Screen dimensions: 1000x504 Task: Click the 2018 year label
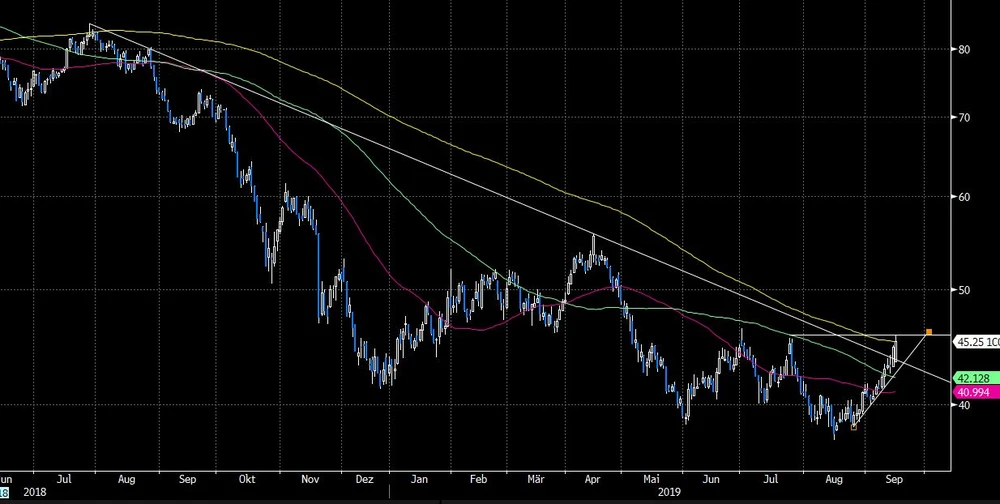[34, 493]
